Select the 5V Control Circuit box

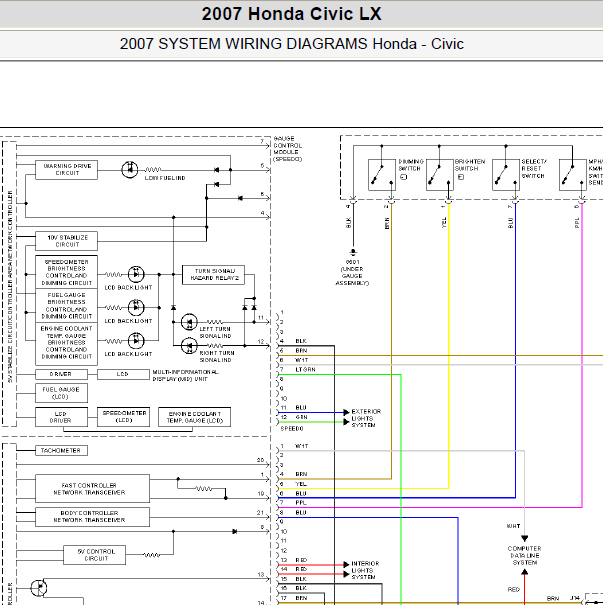tap(95, 555)
